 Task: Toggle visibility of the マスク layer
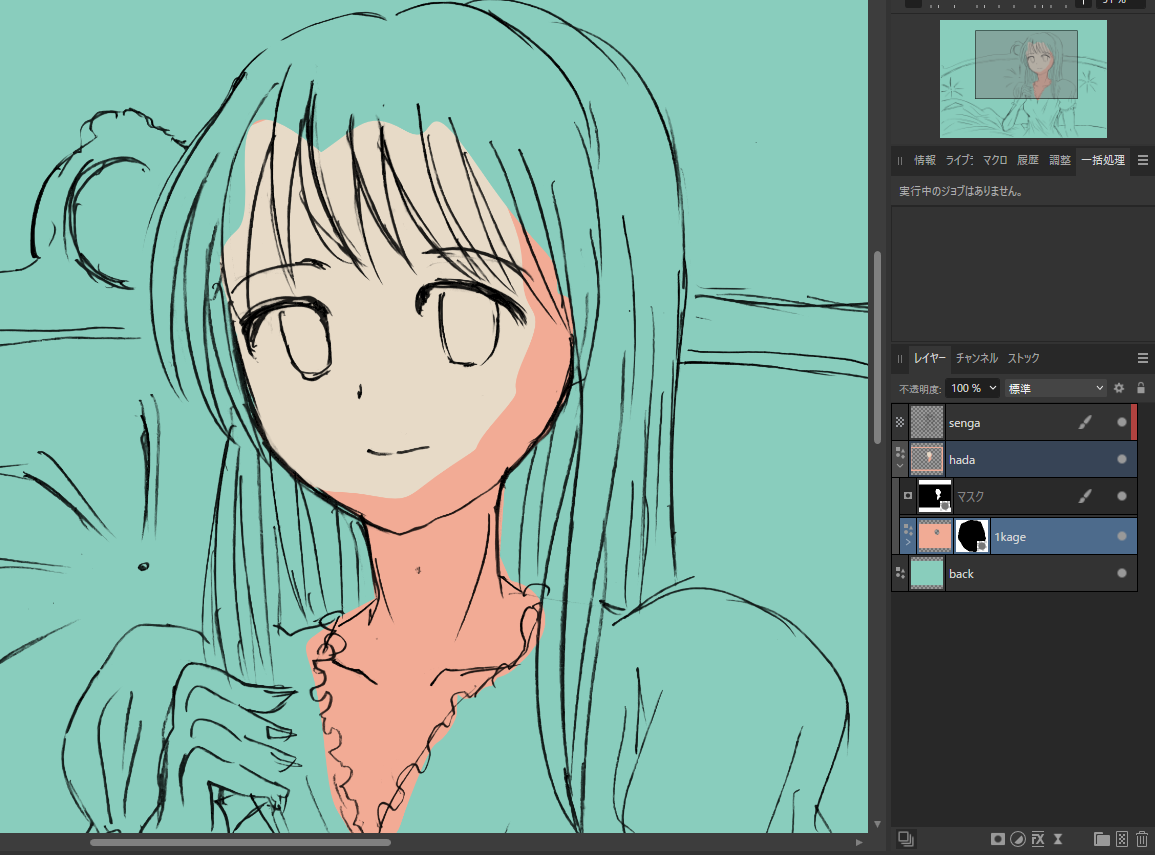1122,496
